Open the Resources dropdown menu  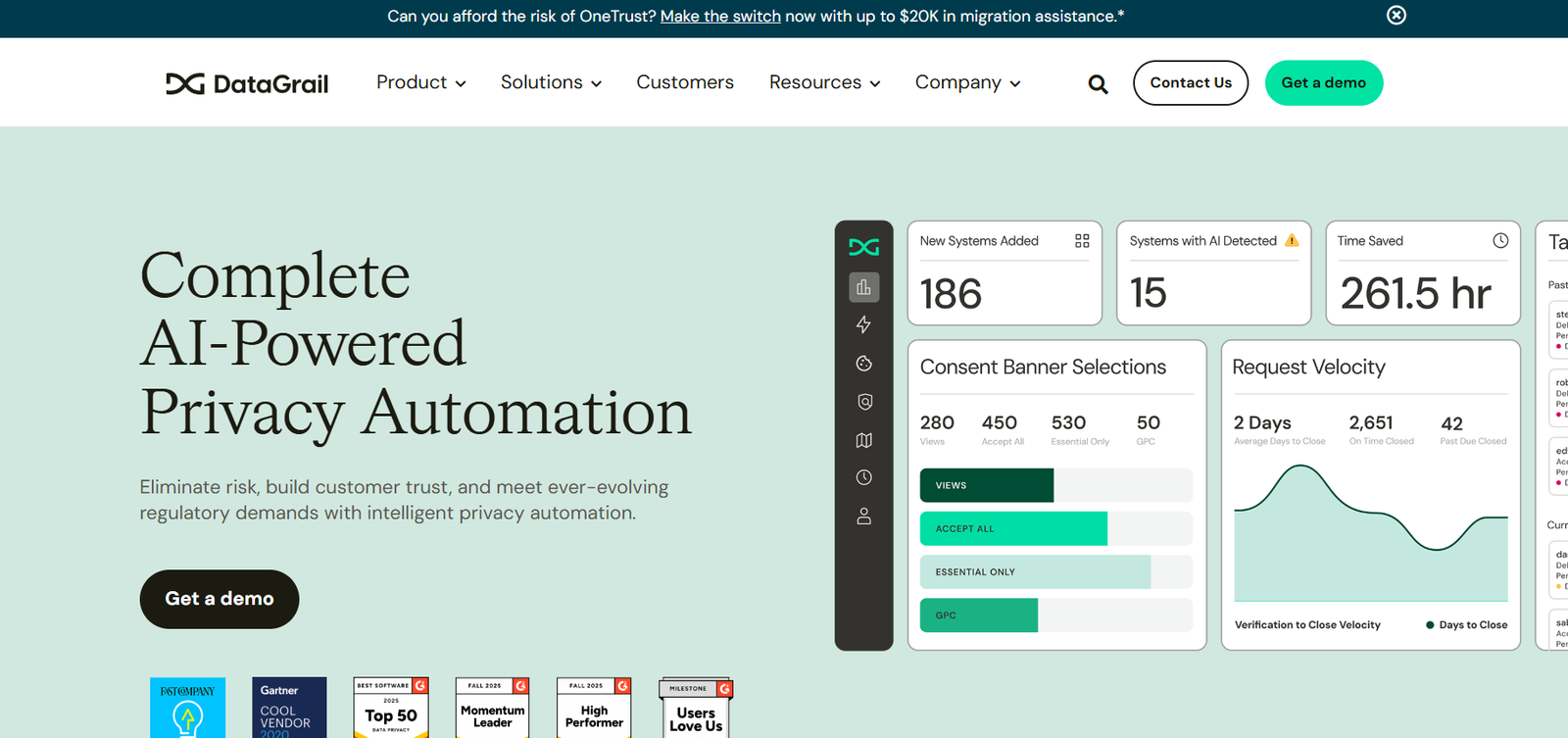(824, 82)
